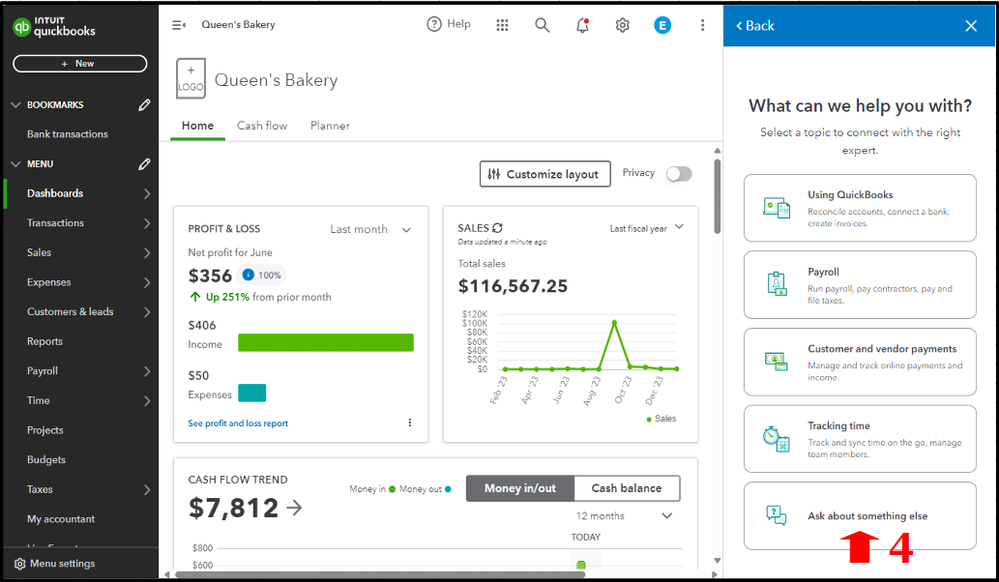999x582 pixels.
Task: Click the horizontal scrollbar thumb
Action: [x=380, y=574]
